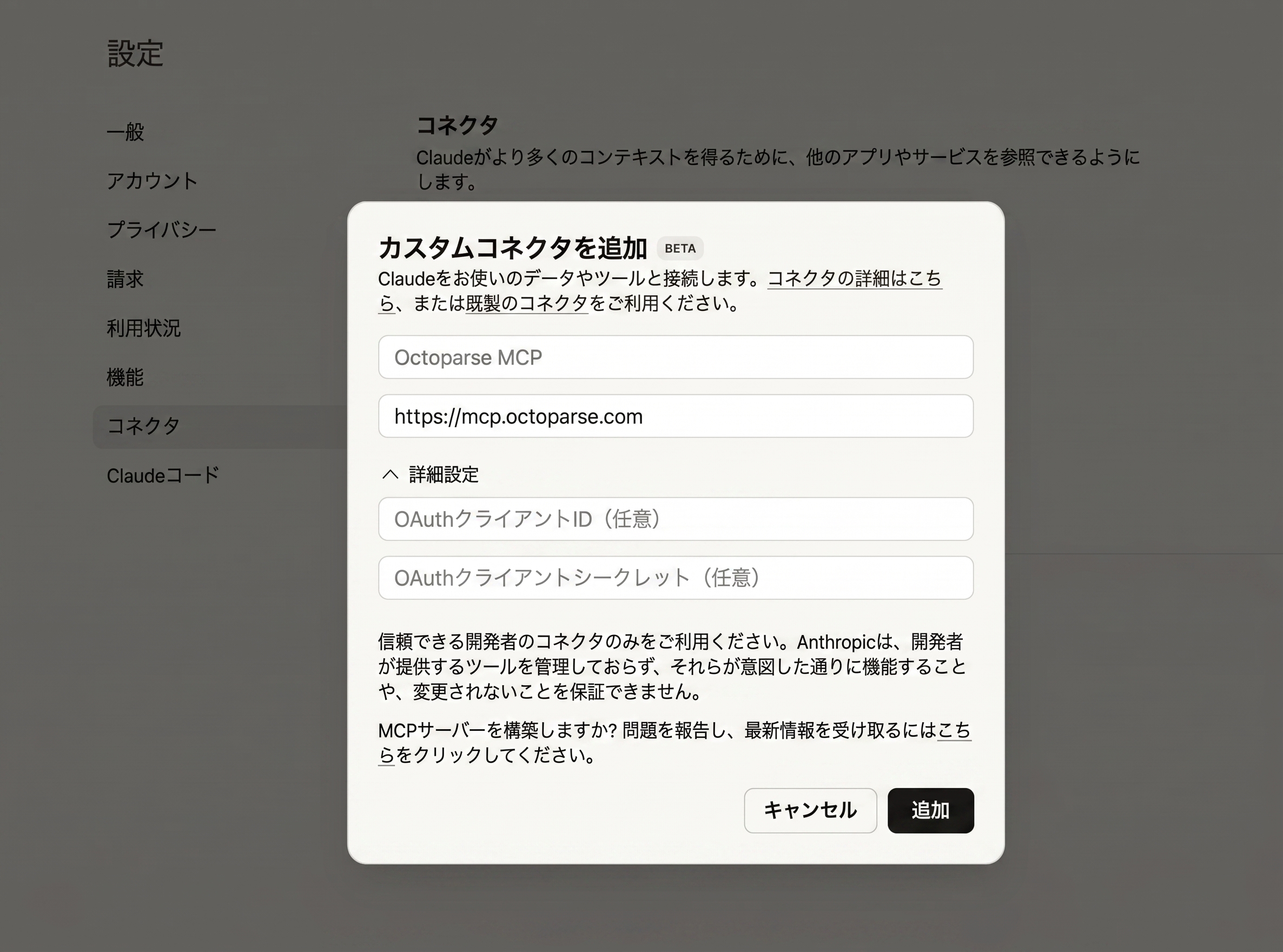Click the OAuthクライアントID input field
The image size is (1283, 952).
676,519
